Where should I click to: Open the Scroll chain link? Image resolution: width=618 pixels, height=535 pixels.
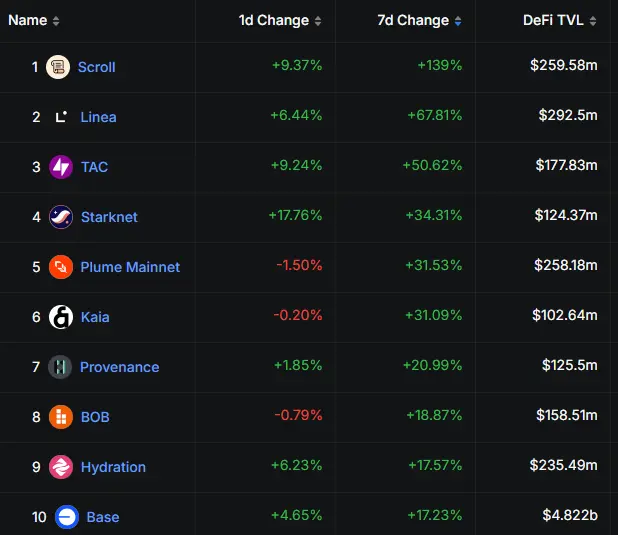(97, 67)
